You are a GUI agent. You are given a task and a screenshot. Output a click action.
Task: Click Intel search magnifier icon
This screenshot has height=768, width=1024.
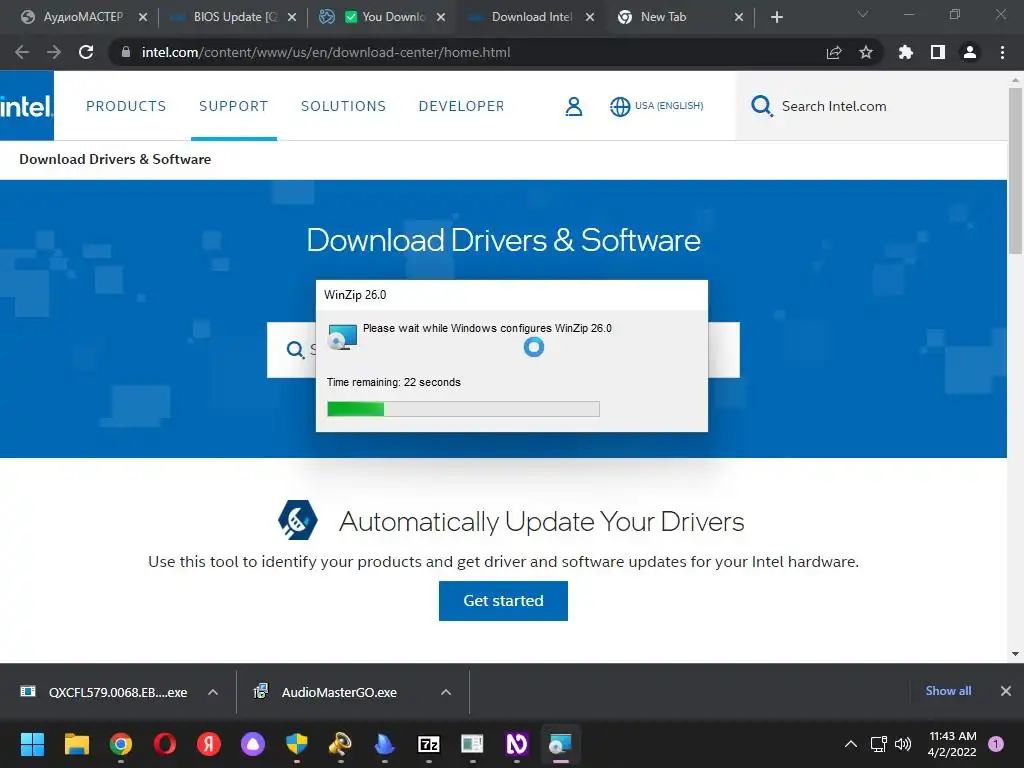pos(761,106)
